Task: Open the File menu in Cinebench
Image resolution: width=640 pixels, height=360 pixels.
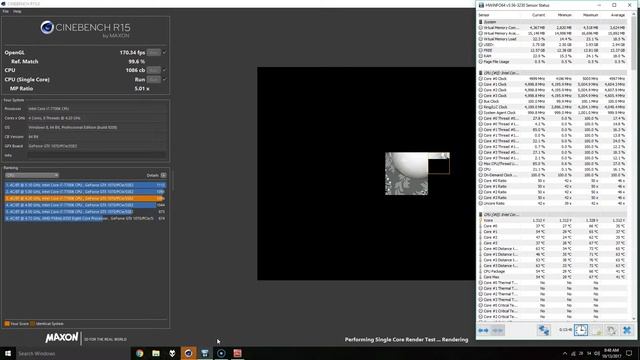Action: click(5, 11)
